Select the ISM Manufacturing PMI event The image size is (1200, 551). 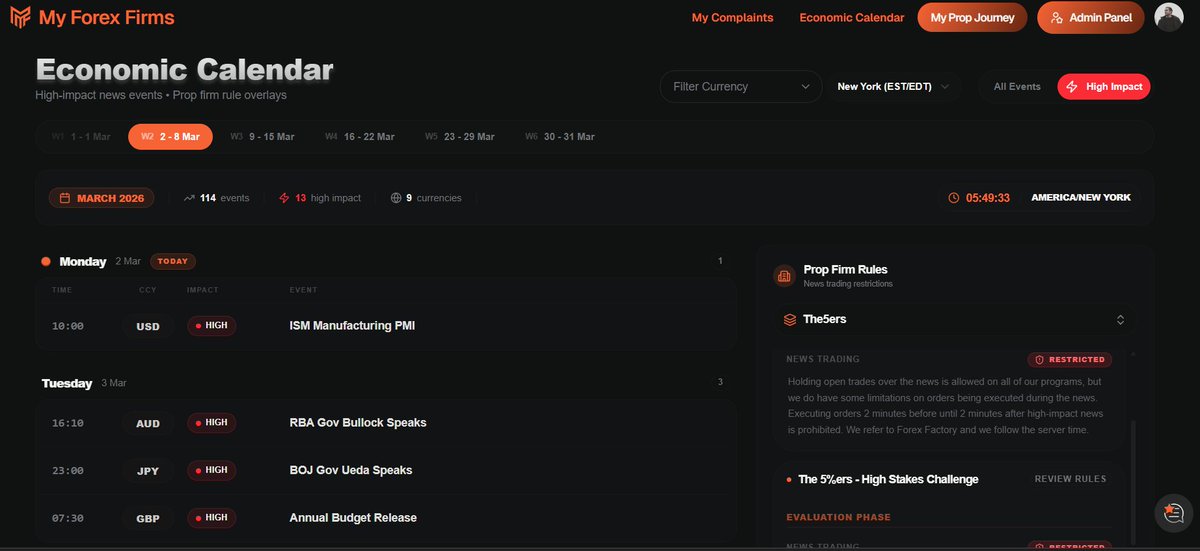pyautogui.click(x=351, y=326)
